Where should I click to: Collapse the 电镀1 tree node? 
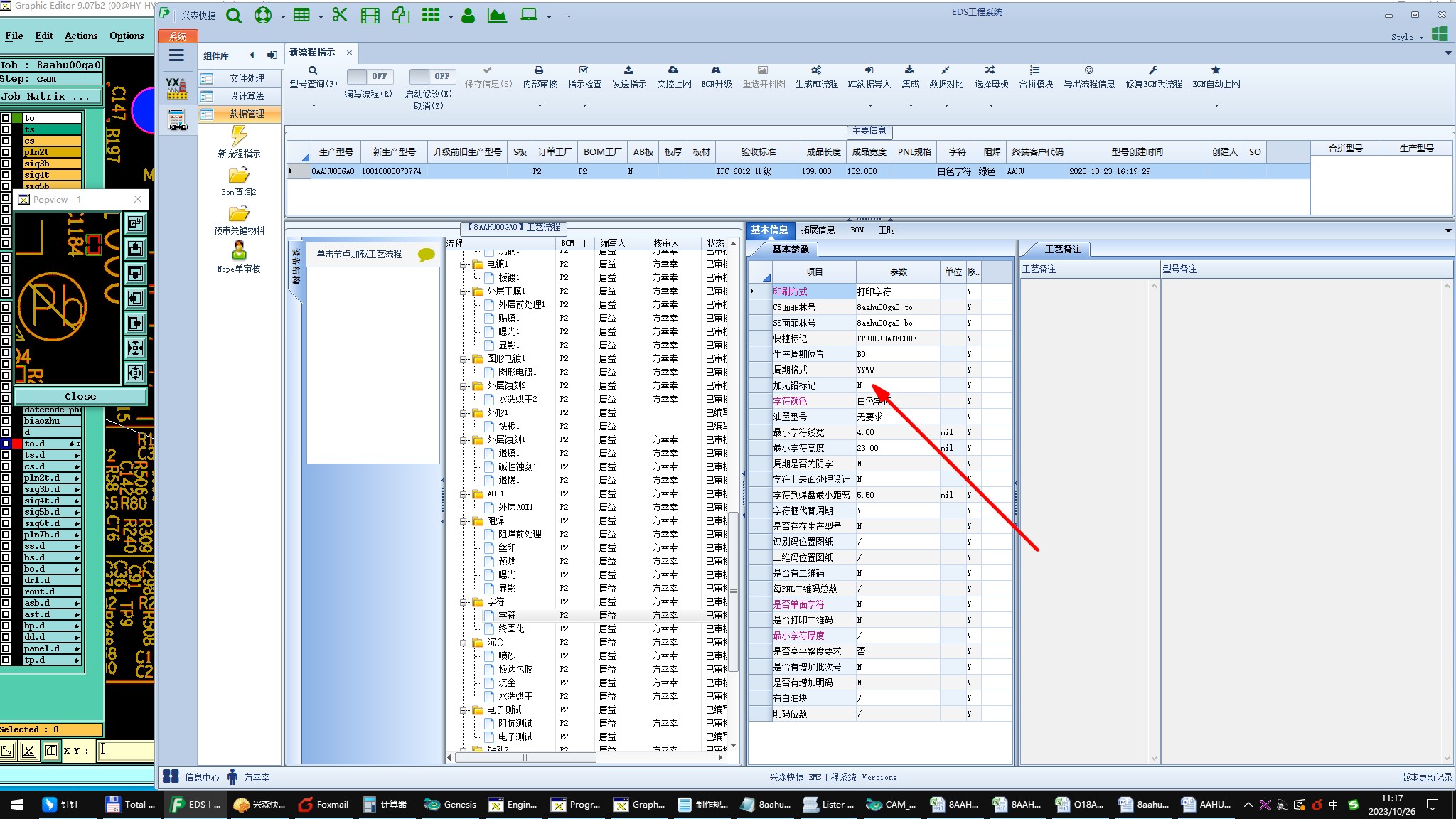[x=464, y=264]
